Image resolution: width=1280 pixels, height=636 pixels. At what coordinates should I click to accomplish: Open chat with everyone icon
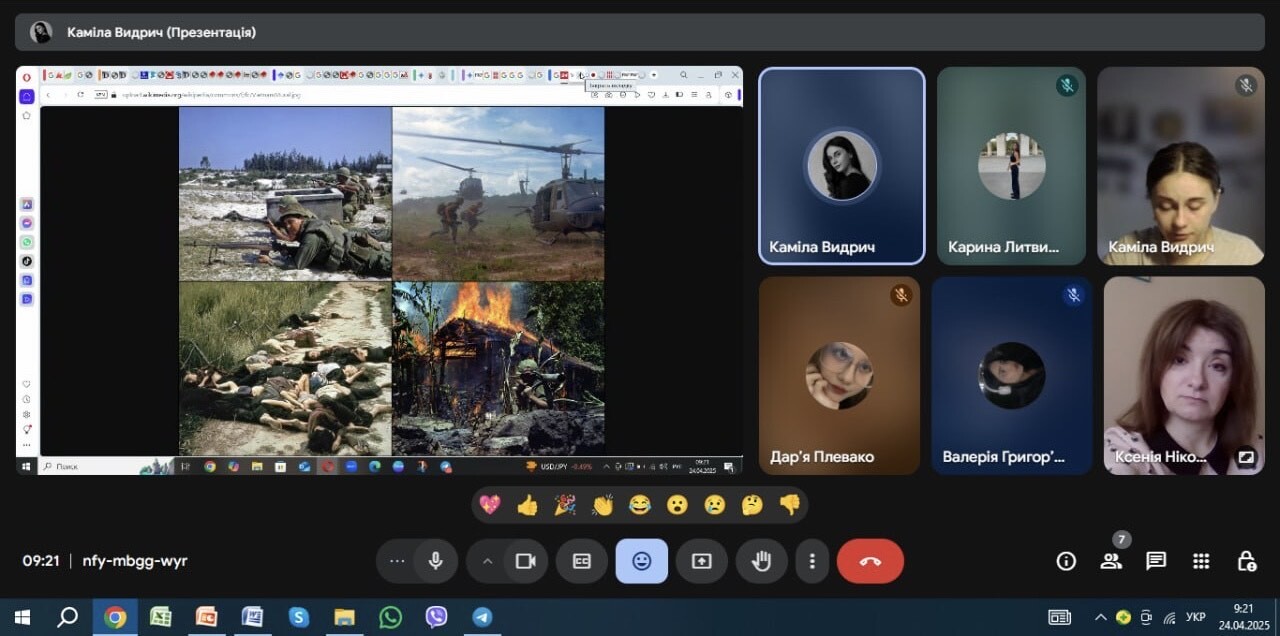1156,561
